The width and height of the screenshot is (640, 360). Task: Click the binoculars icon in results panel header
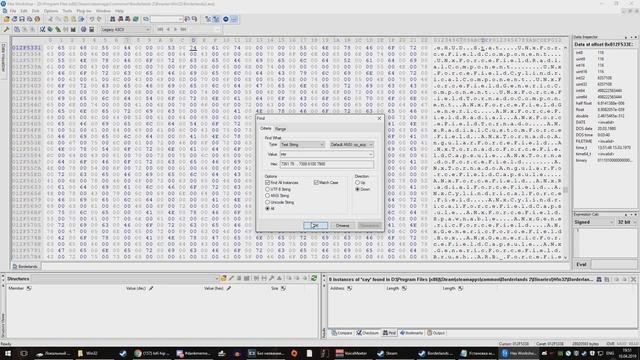click(599, 280)
